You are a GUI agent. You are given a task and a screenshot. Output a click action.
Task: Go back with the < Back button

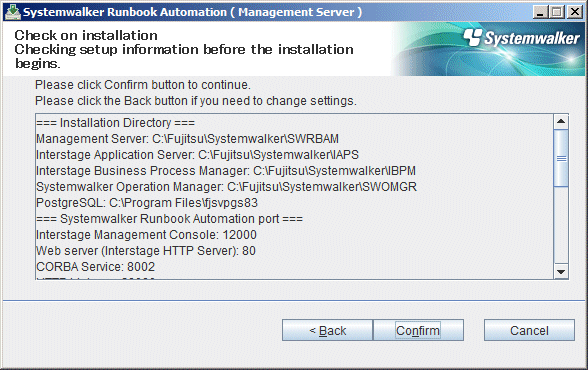(x=327, y=330)
